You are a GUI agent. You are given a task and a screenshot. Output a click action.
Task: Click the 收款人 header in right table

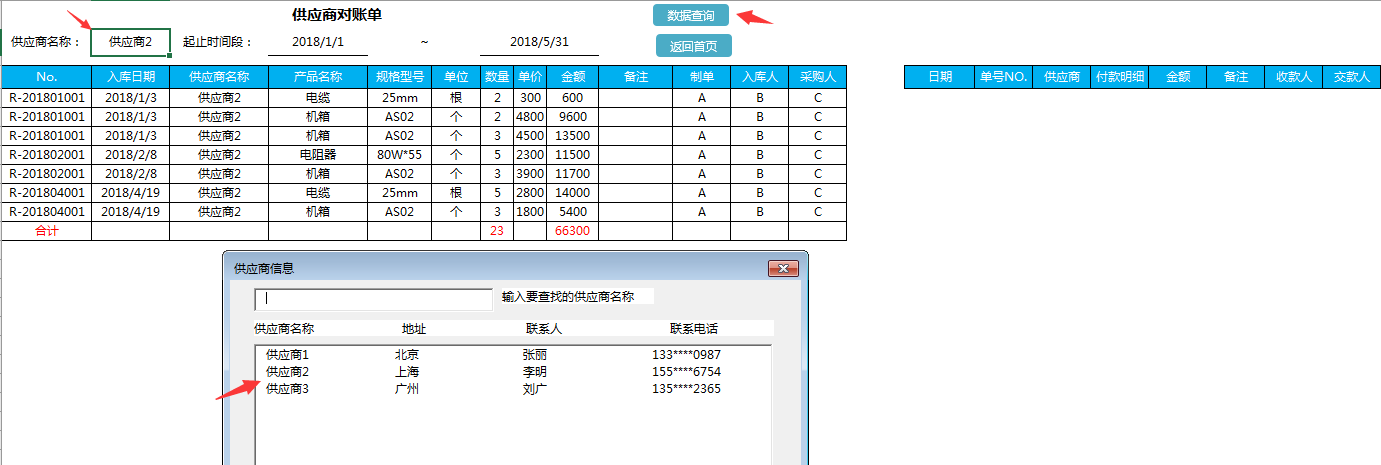(1294, 77)
